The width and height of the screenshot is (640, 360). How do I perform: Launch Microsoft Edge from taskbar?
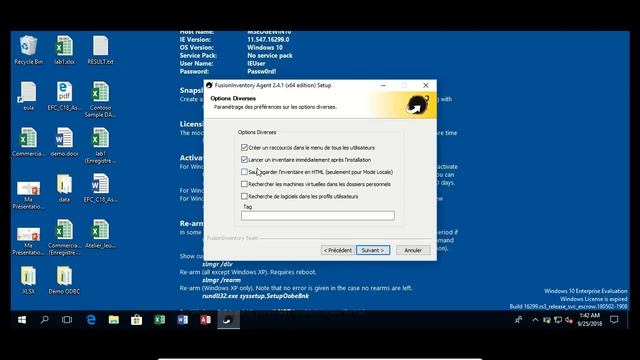91,320
